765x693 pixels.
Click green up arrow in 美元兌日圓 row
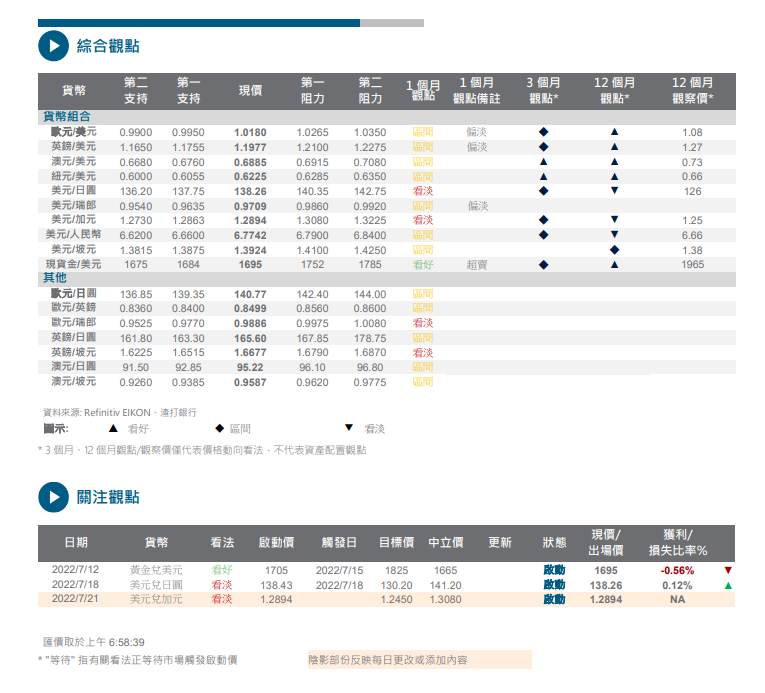[x=728, y=585]
